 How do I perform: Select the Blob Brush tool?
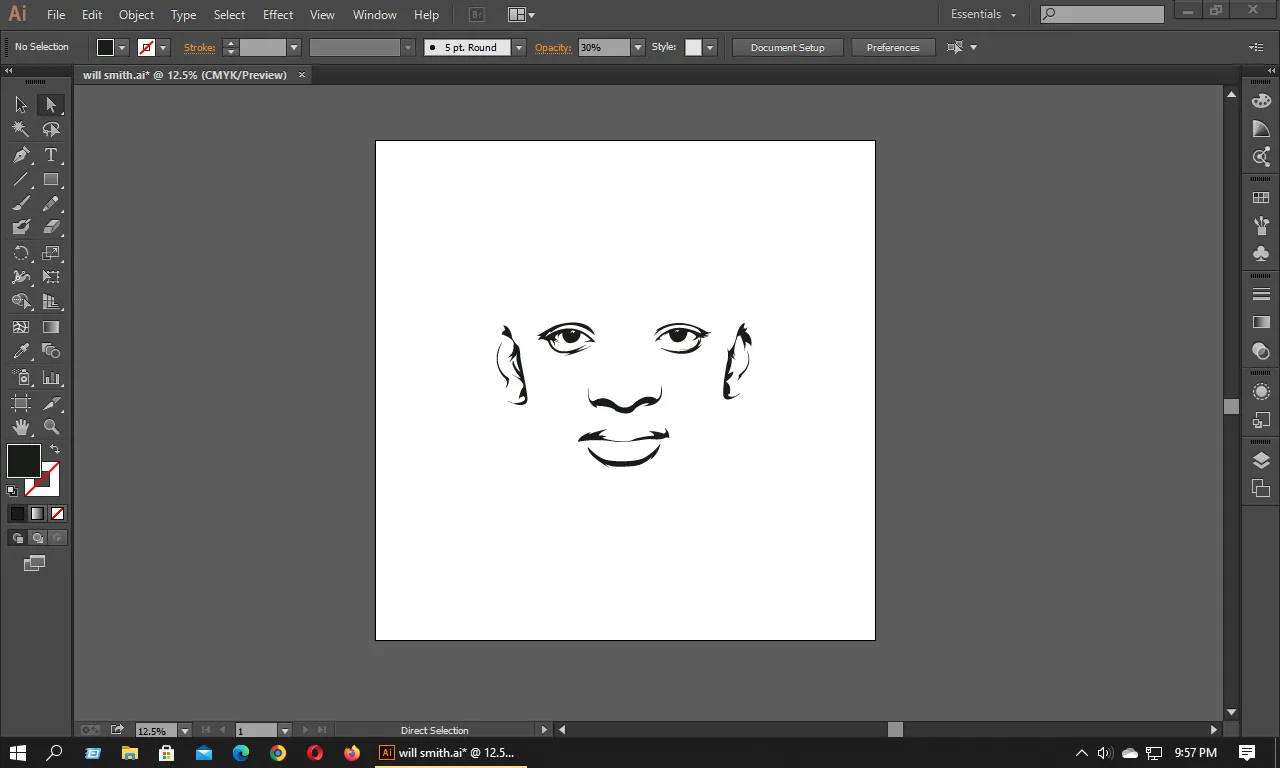pyautogui.click(x=21, y=228)
